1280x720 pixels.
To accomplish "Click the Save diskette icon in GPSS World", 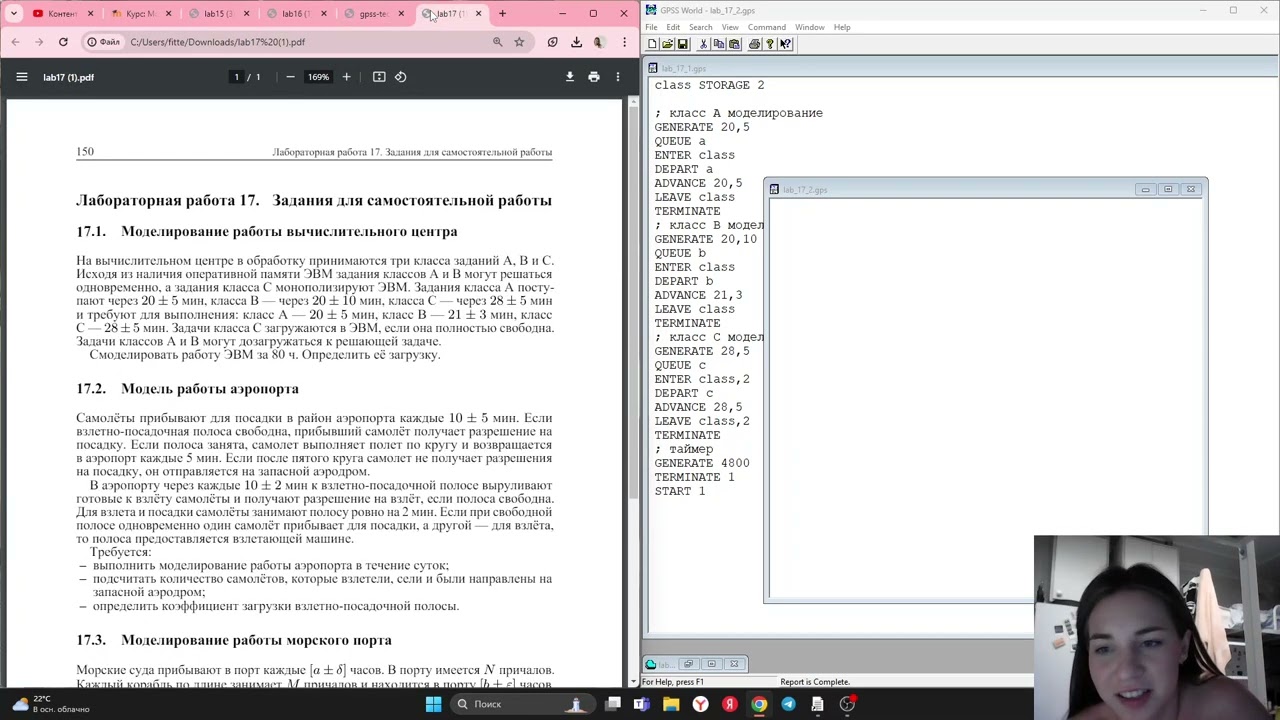I will (x=682, y=44).
